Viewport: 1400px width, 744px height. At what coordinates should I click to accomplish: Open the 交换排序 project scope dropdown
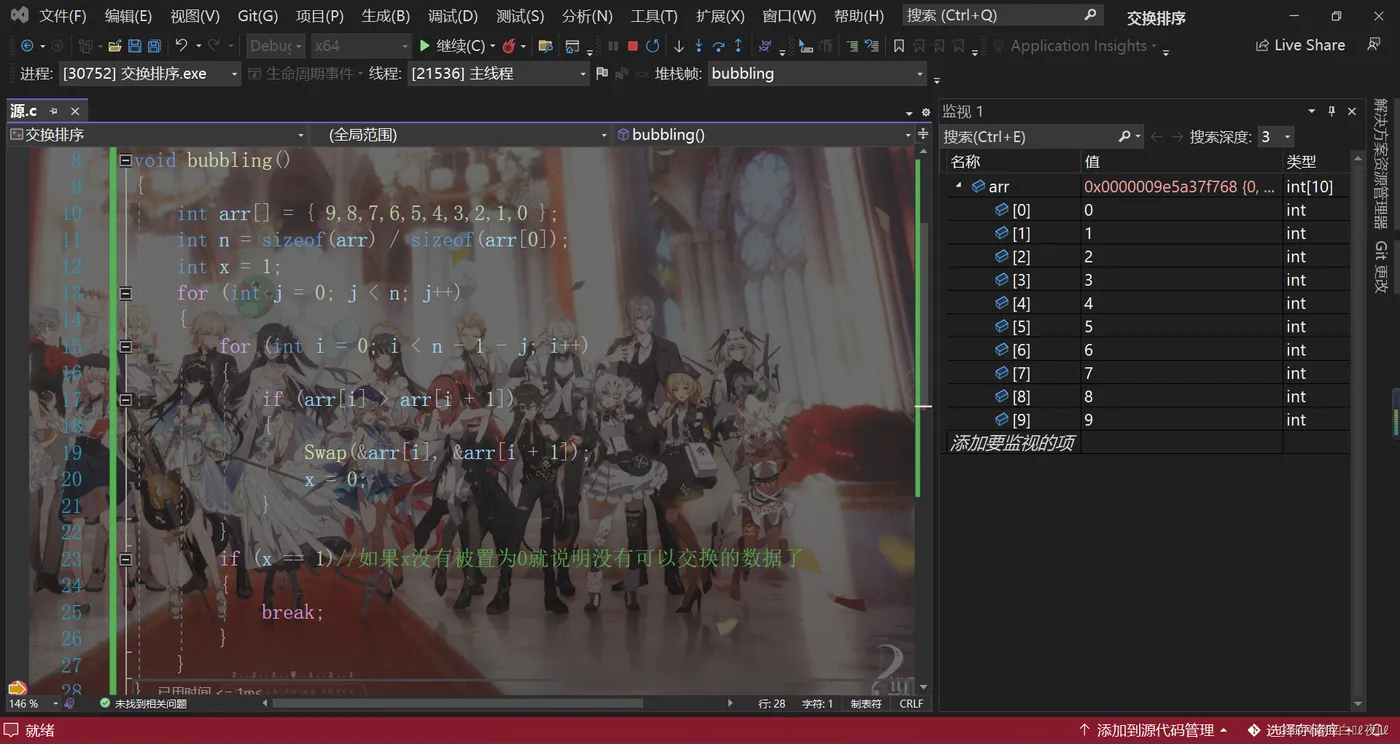[157, 135]
